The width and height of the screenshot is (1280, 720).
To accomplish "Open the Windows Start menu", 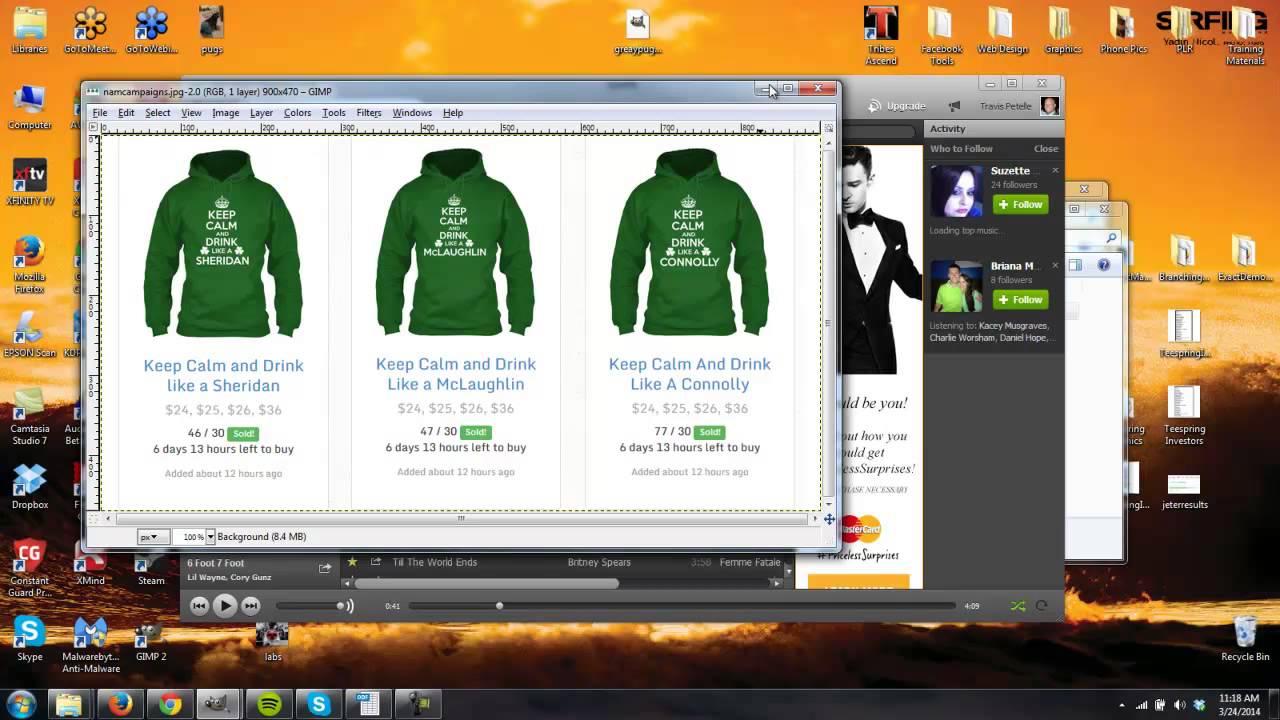I will point(22,704).
